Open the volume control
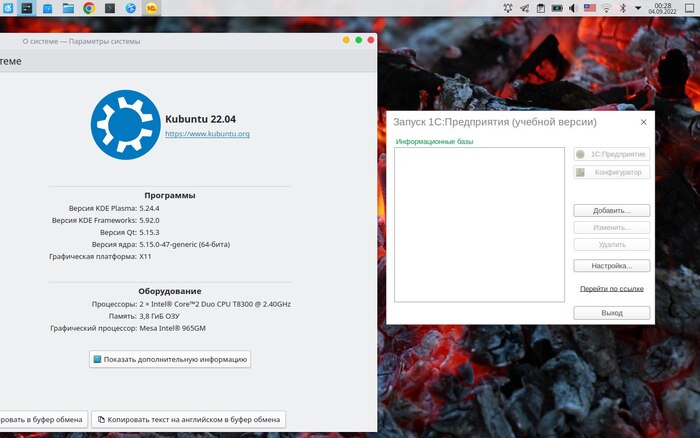 tap(573, 8)
